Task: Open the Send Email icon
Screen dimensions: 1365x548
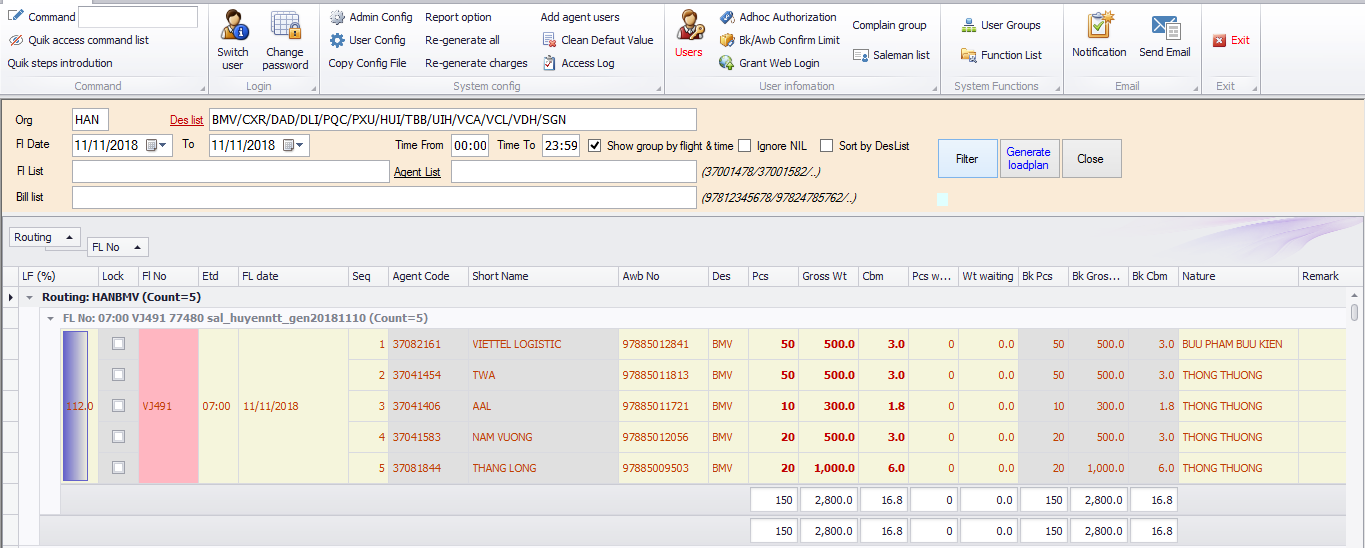Action: 1165,27
